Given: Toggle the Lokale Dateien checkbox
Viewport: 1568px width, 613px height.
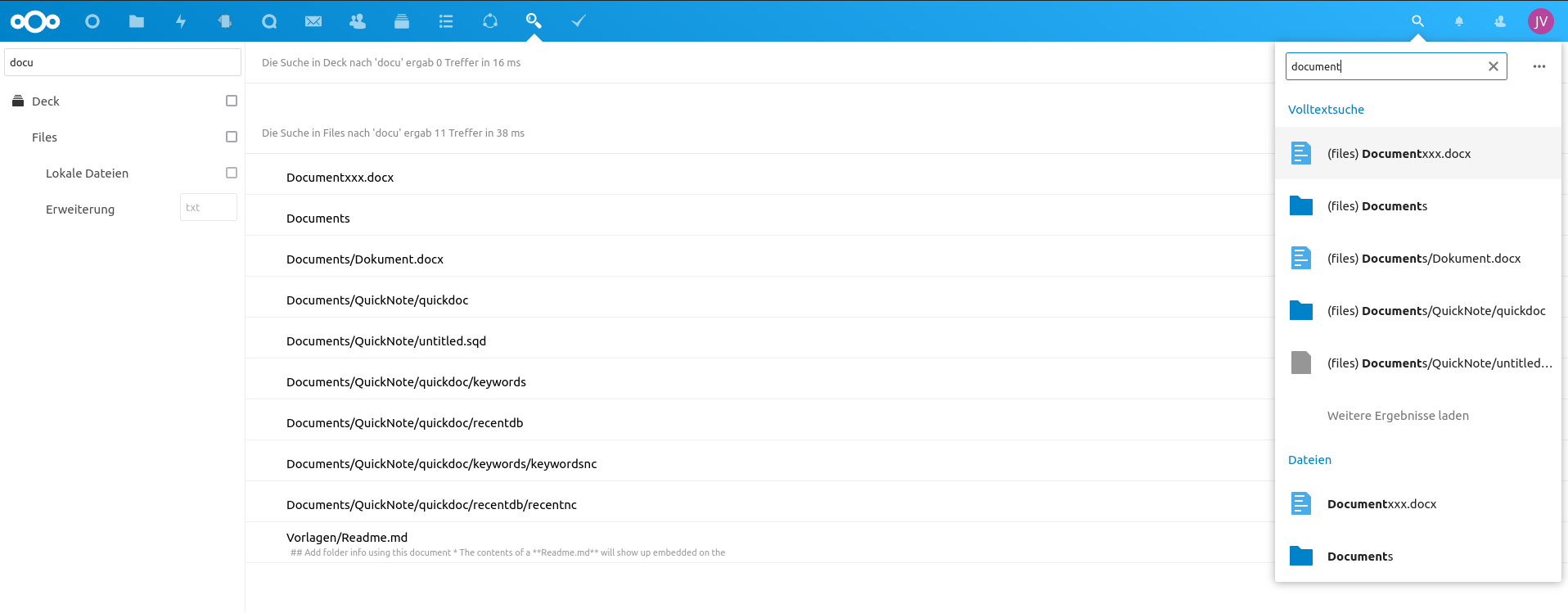Looking at the screenshot, I should click(x=232, y=173).
